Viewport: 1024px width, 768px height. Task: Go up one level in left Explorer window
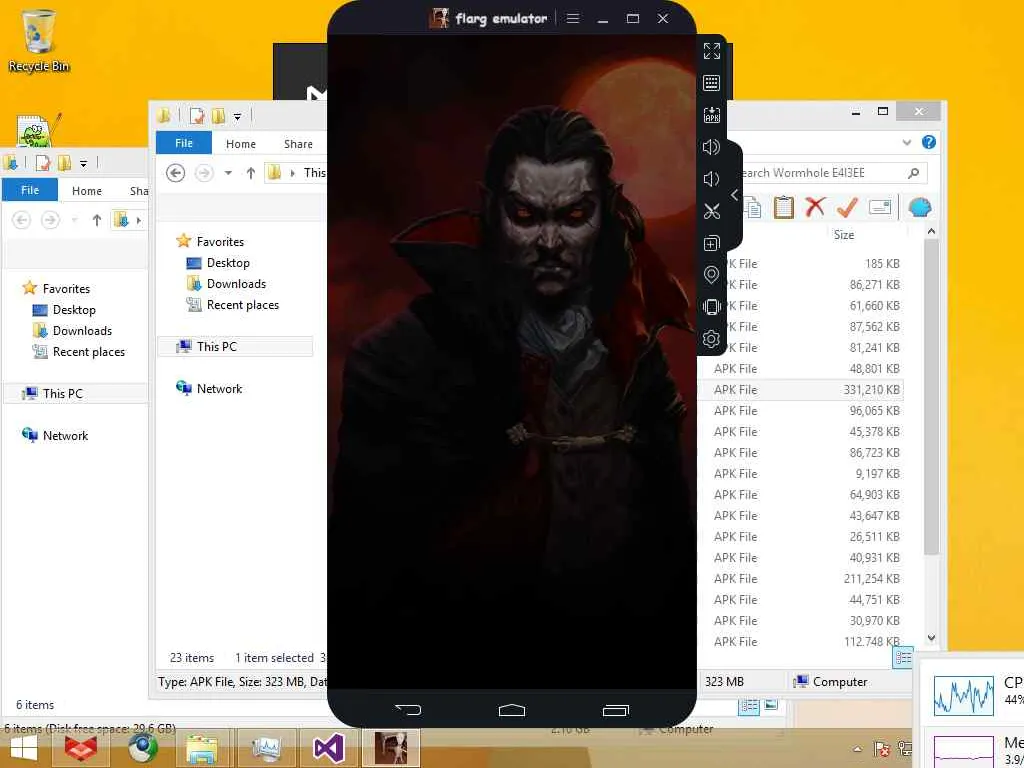click(97, 219)
